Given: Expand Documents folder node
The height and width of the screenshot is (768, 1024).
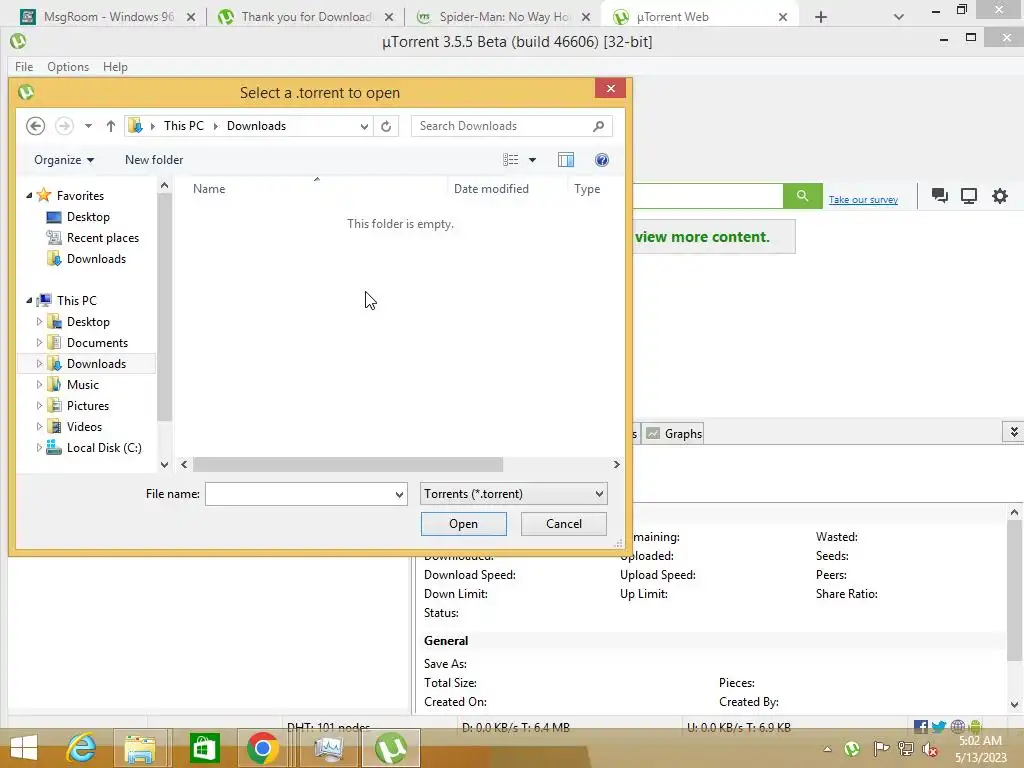Looking at the screenshot, I should (39, 343).
